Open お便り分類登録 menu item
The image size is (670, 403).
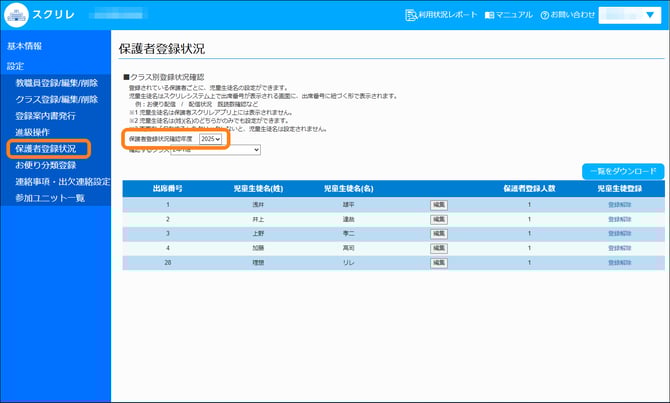[x=46, y=165]
